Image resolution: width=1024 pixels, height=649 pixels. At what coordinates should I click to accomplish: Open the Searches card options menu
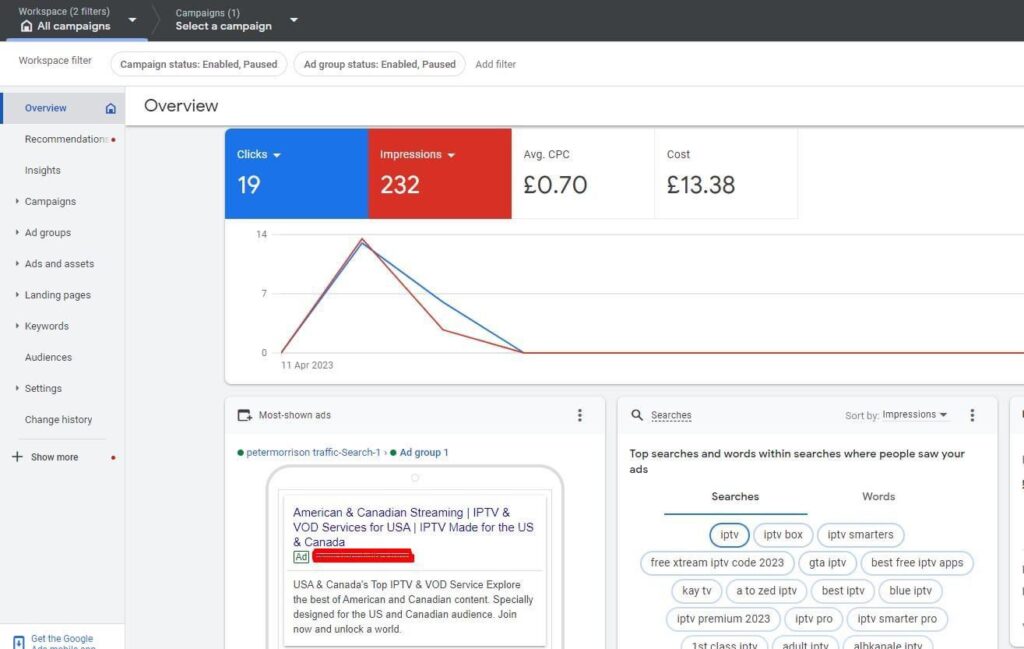972,415
